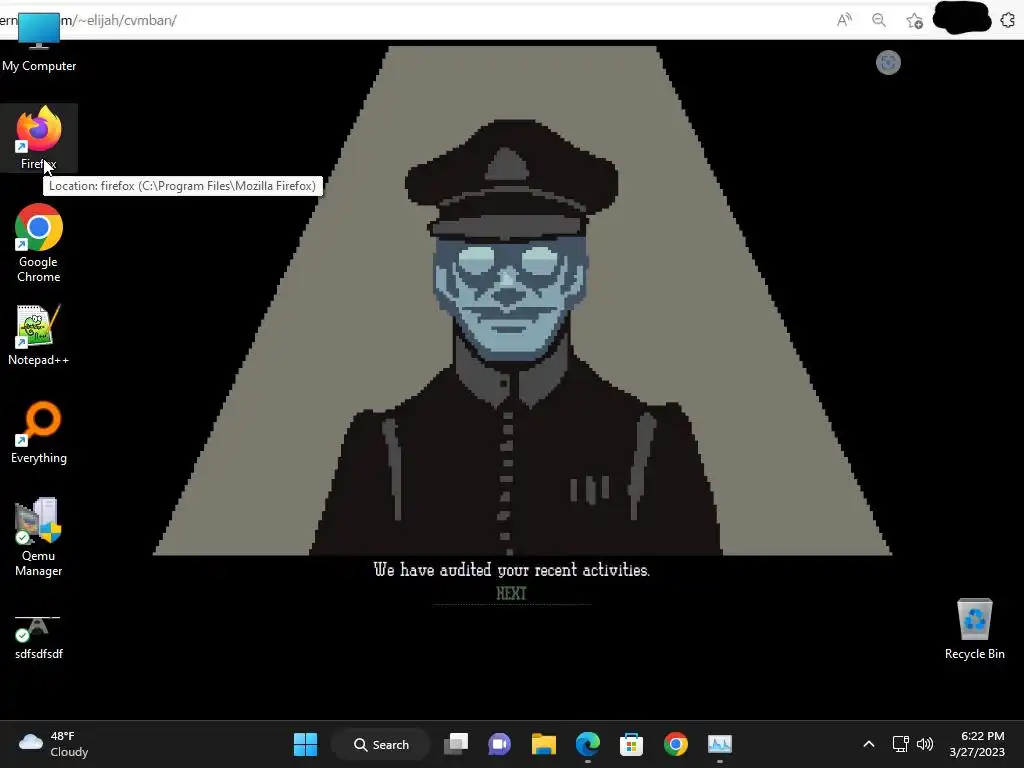Open Google Chrome from the taskbar

pyautogui.click(x=676, y=744)
